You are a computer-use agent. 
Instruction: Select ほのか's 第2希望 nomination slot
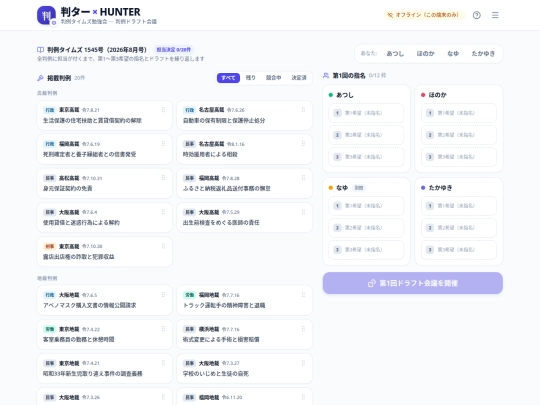(459, 135)
